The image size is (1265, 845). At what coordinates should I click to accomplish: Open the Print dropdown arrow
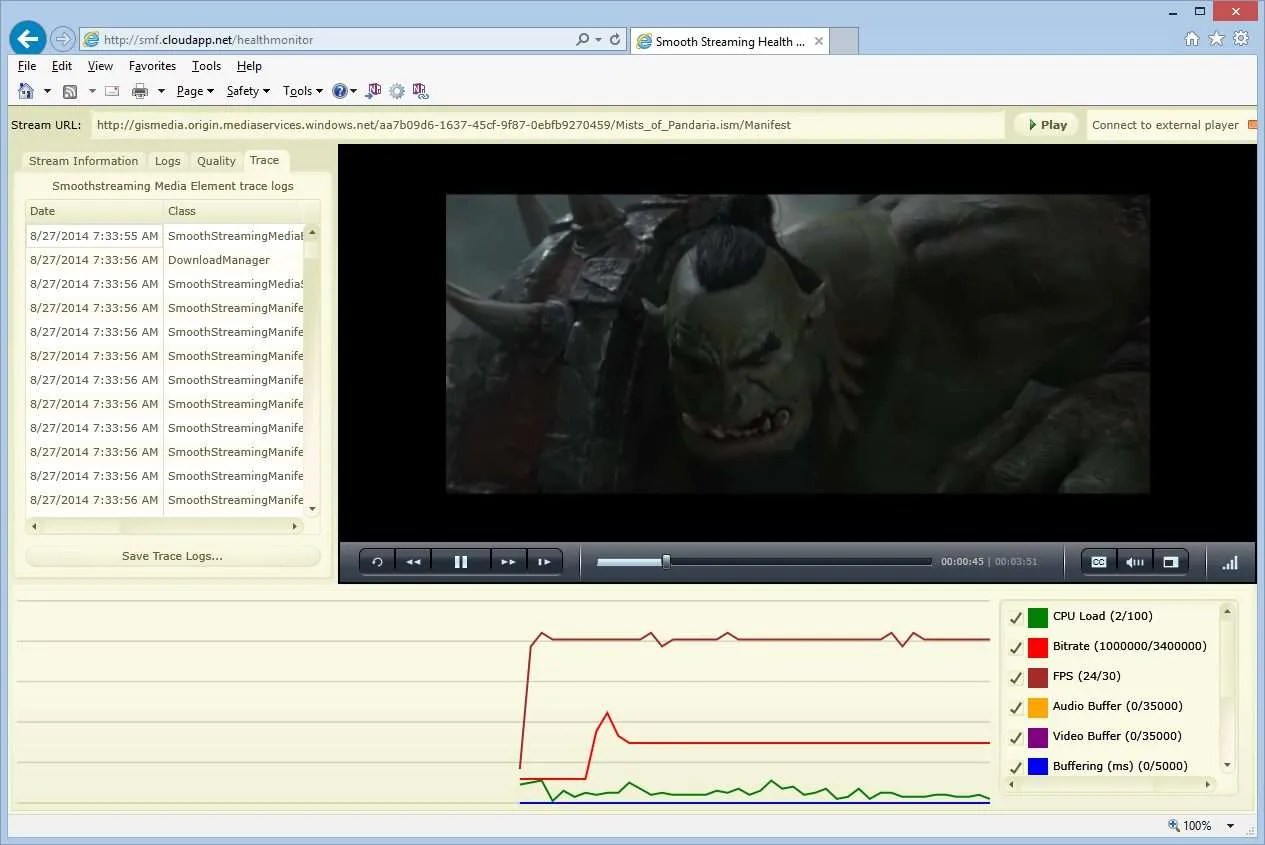tap(161, 91)
